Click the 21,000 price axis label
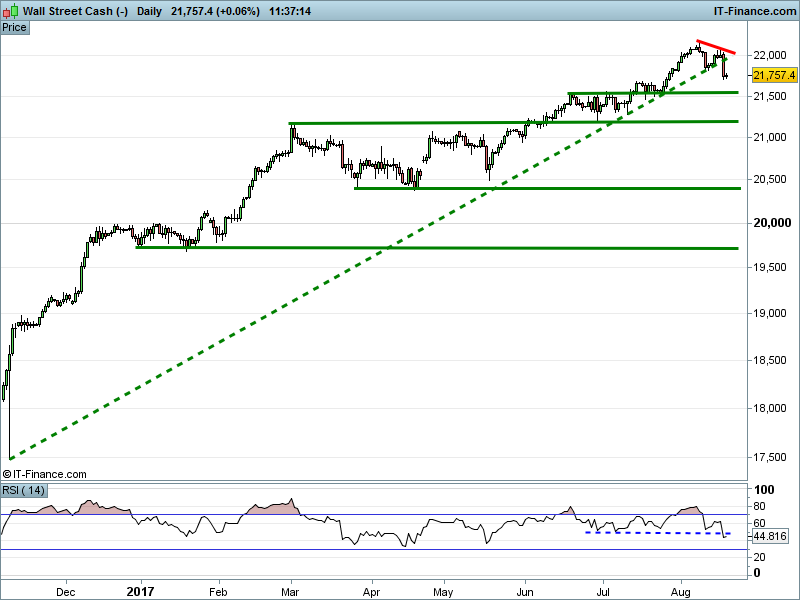800x600 pixels. coord(769,137)
